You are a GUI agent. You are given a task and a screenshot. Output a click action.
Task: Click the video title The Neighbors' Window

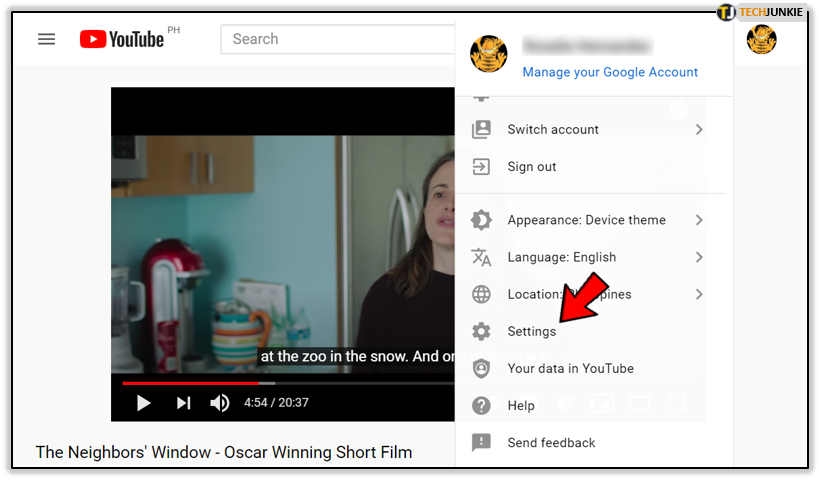pyautogui.click(x=224, y=452)
